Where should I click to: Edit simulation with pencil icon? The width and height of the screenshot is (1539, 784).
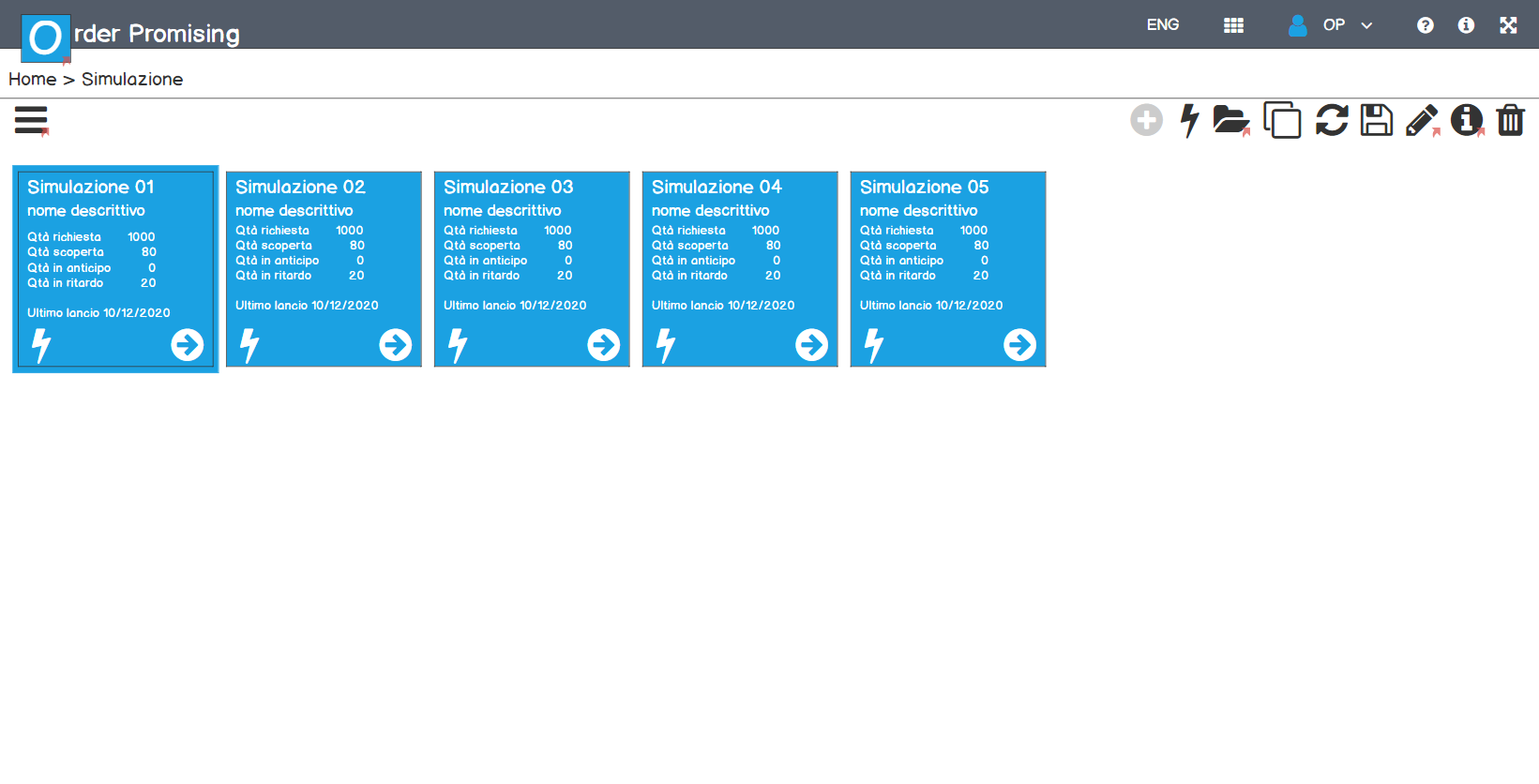1422,120
